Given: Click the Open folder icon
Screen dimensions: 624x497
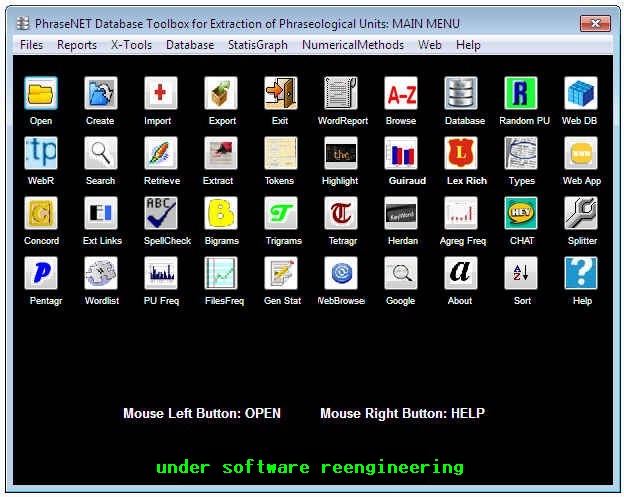Looking at the screenshot, I should click(x=41, y=94).
